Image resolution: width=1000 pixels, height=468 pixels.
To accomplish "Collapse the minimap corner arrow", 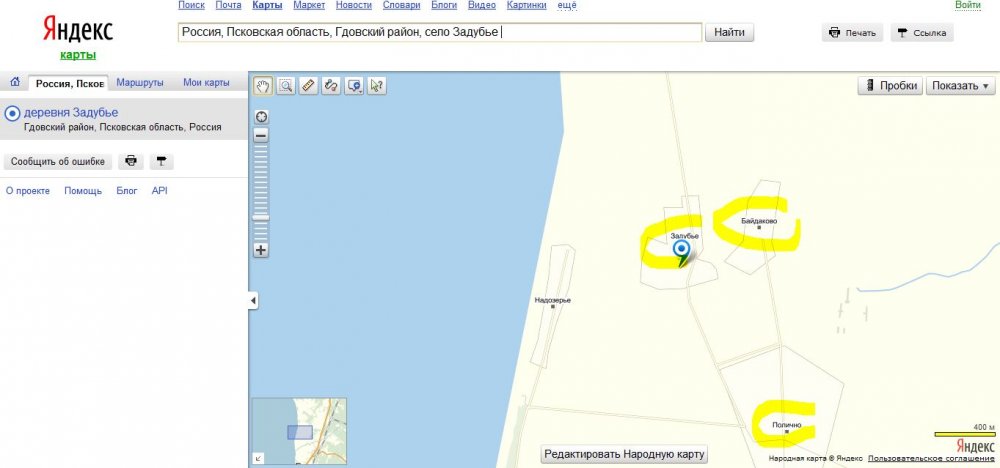I will 258,458.
